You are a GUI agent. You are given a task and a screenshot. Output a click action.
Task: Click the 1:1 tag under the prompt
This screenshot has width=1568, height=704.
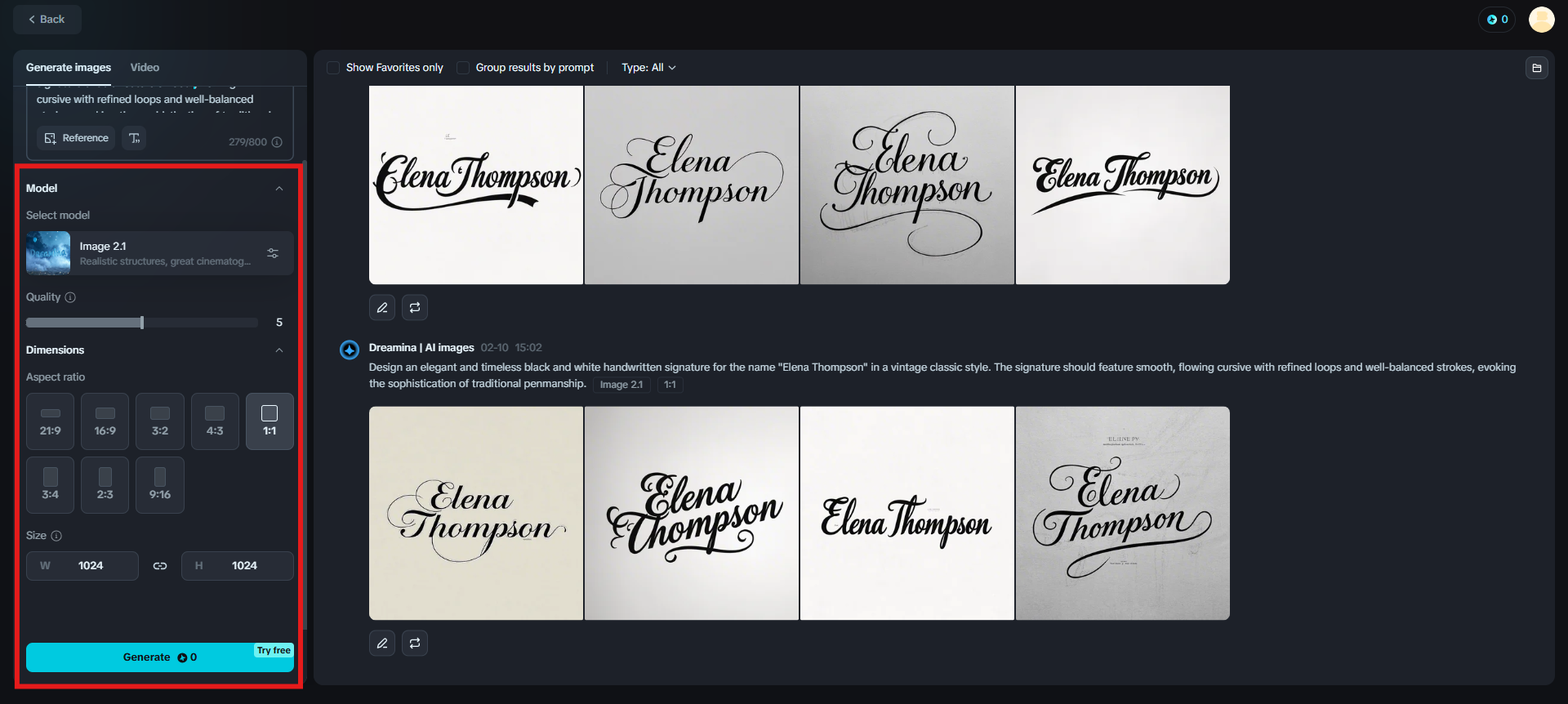(670, 385)
